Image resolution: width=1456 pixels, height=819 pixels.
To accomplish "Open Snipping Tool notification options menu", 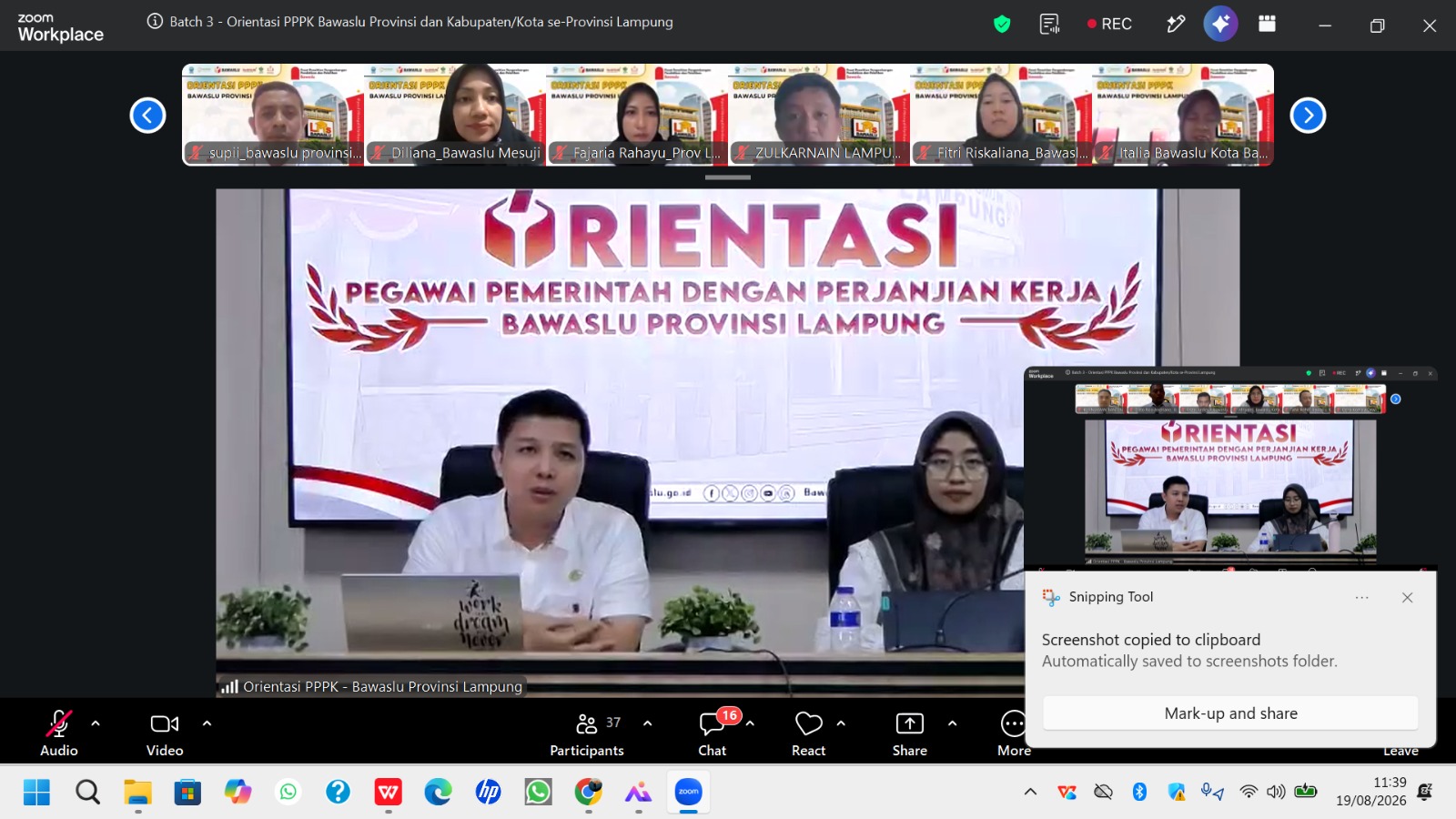I will [1361, 598].
